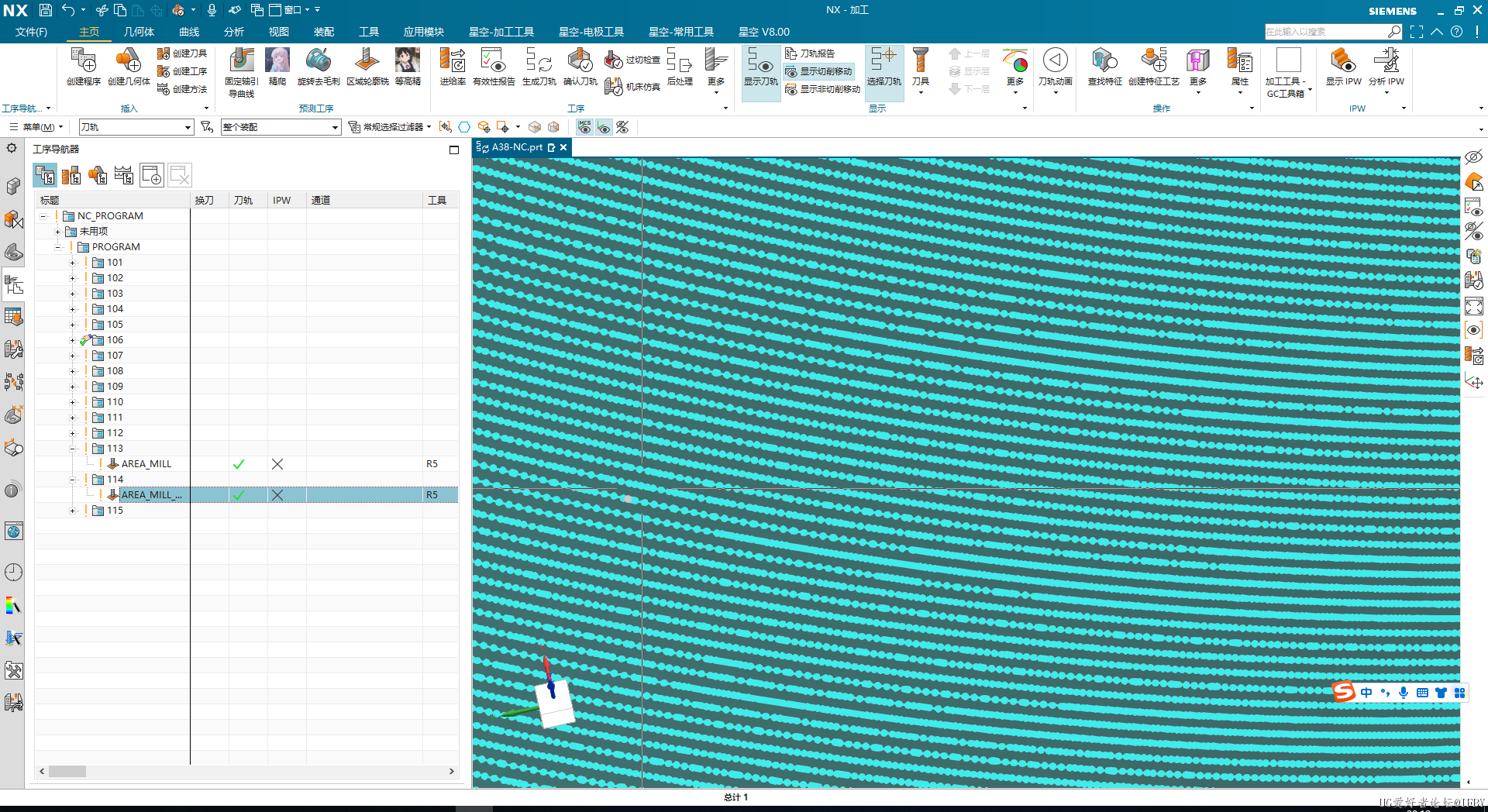Viewport: 1488px width, 812px height.
Task: Click the Undo arrow in title bar
Action: tap(69, 10)
